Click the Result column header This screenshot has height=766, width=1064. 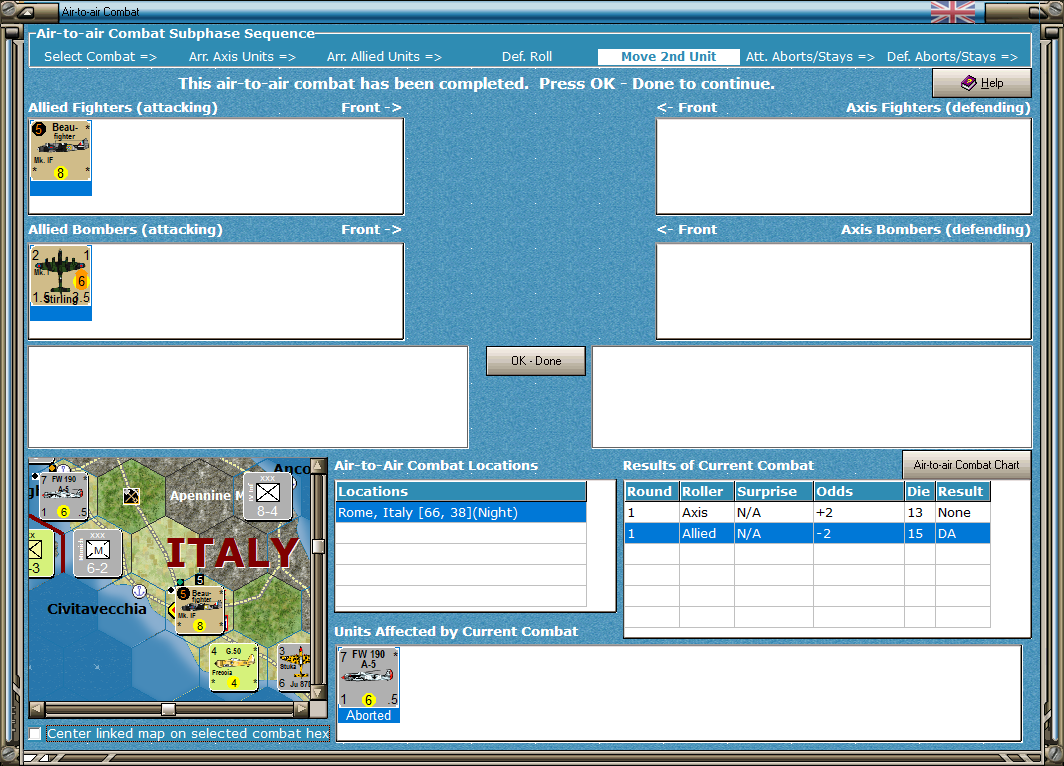point(962,491)
